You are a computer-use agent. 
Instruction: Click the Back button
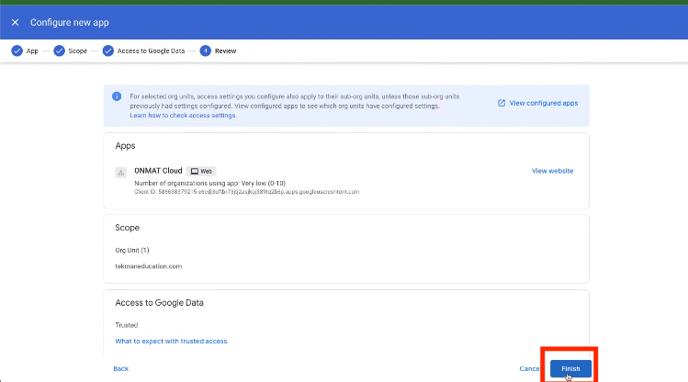point(121,368)
